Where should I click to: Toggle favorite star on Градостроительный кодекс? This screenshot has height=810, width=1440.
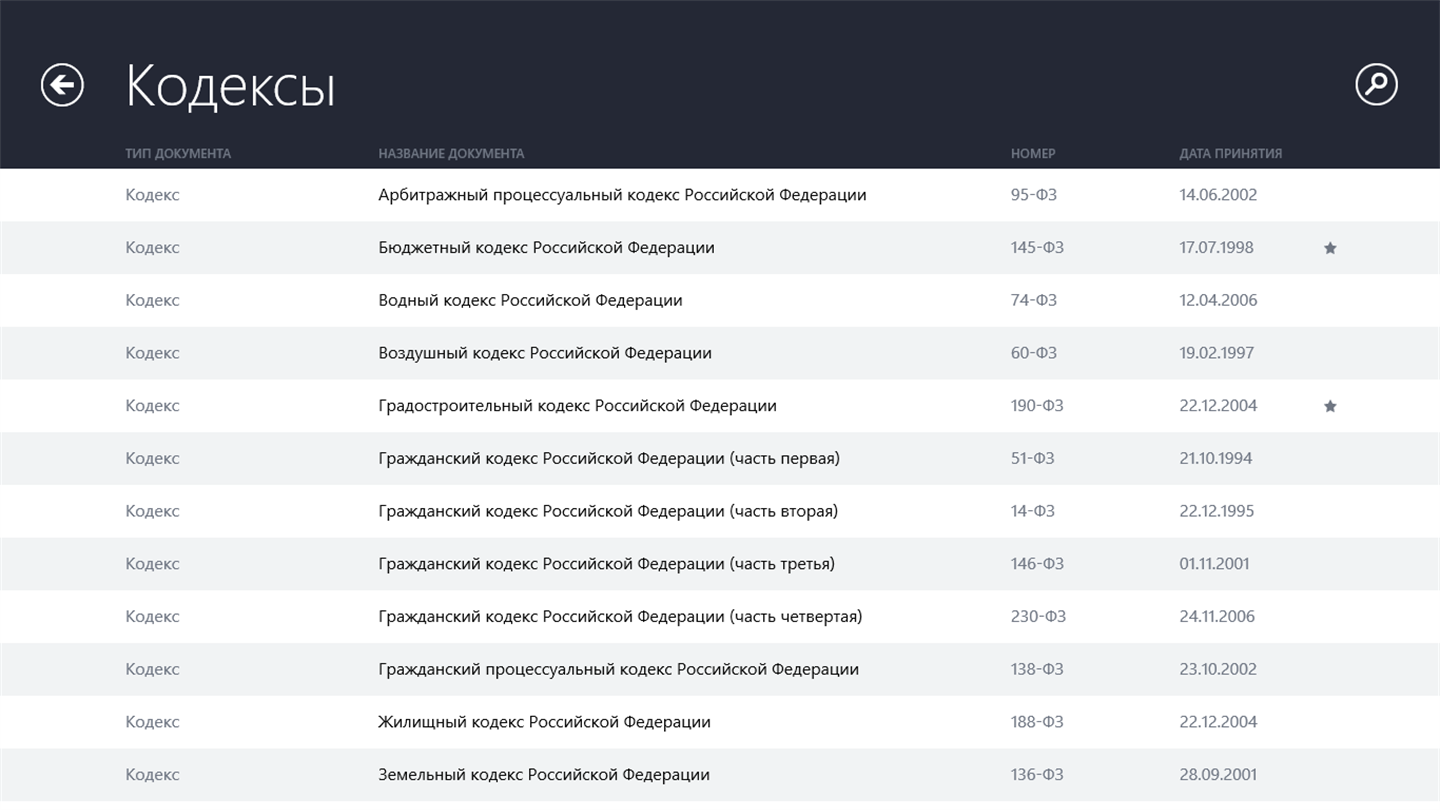[1330, 406]
